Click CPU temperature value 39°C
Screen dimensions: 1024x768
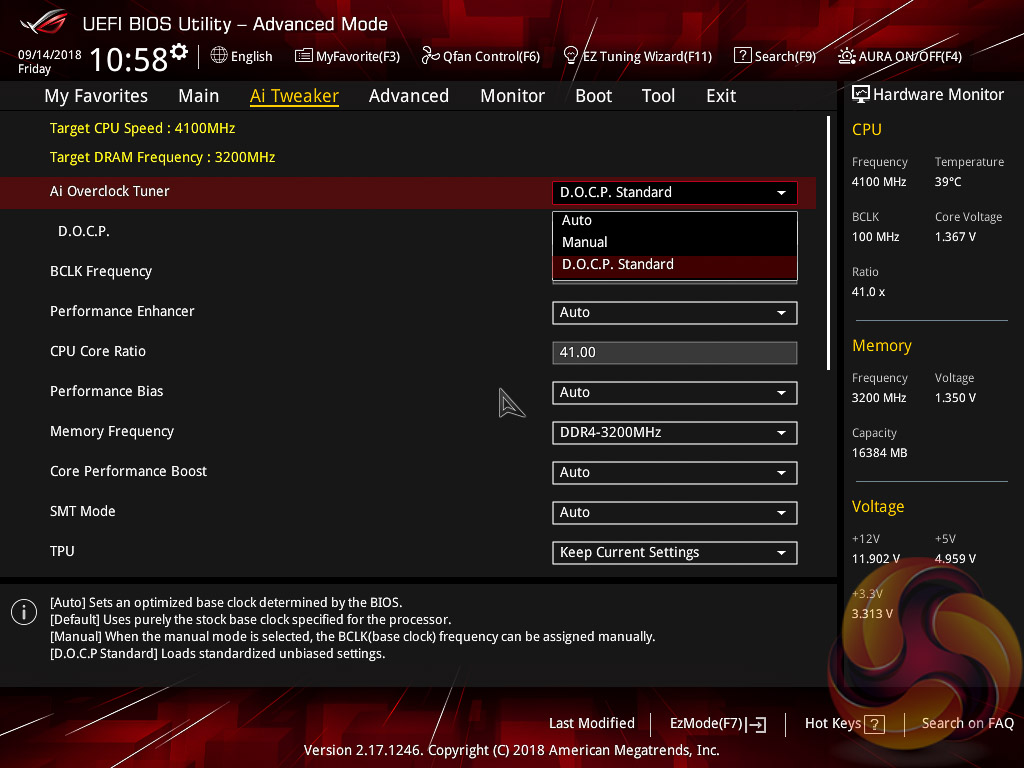[948, 182]
